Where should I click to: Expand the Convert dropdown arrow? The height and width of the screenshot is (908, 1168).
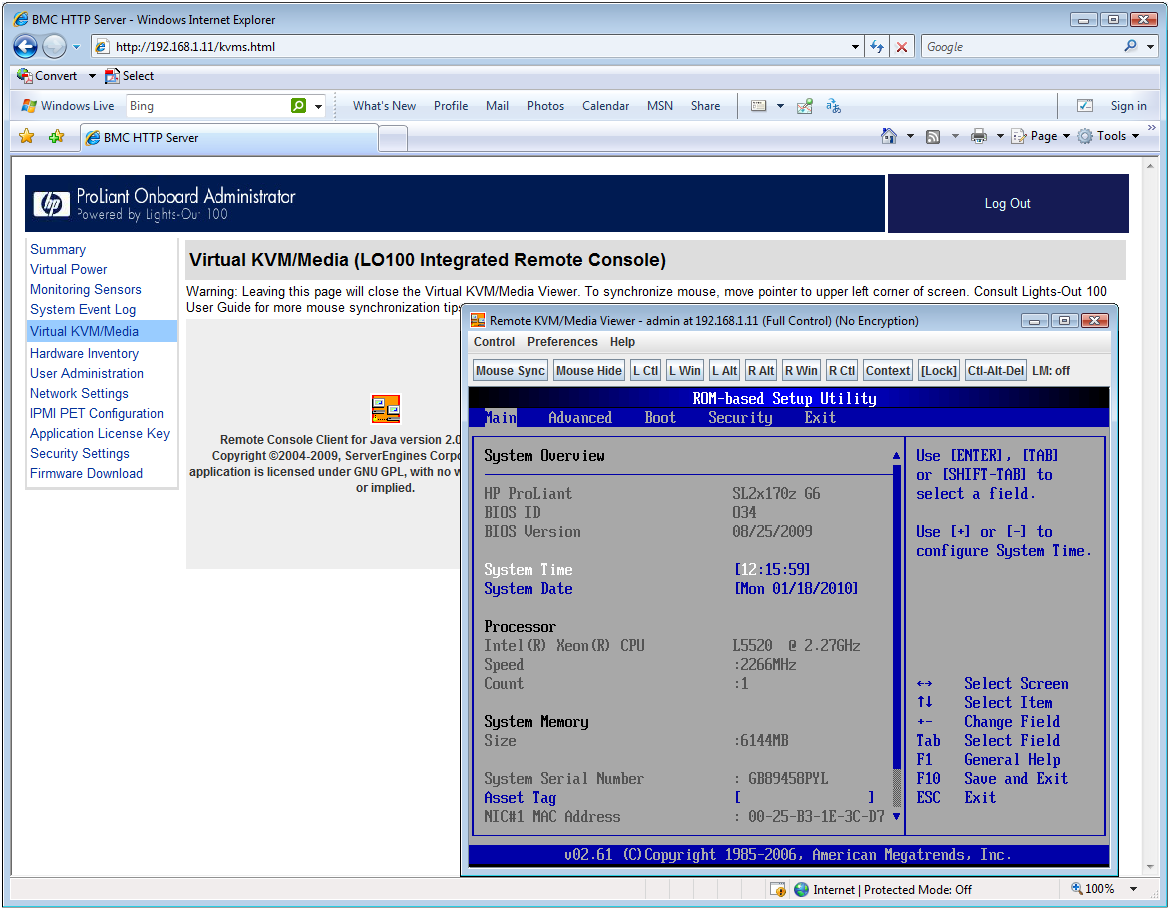pyautogui.click(x=92, y=76)
